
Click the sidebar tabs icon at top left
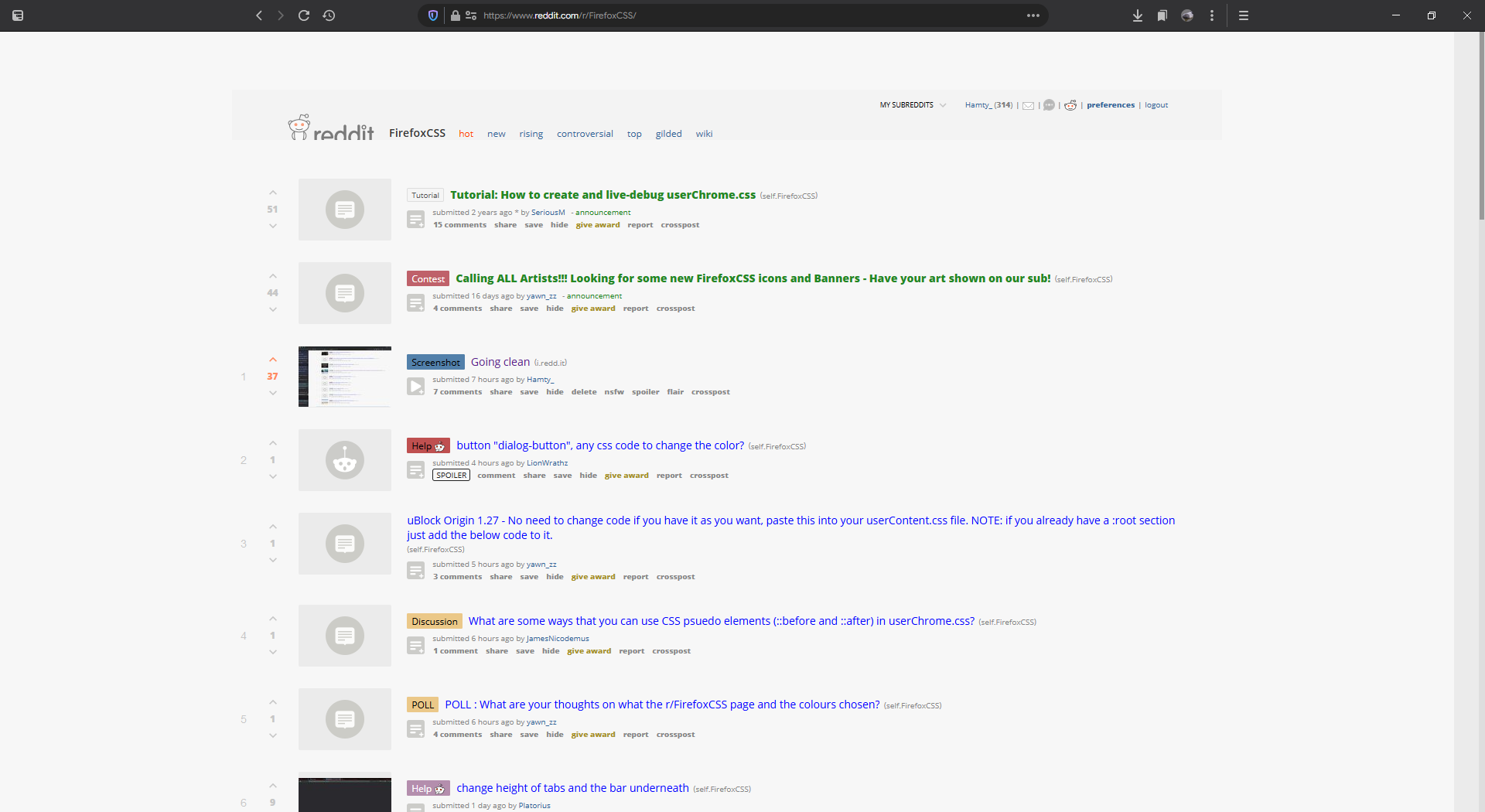(x=18, y=15)
